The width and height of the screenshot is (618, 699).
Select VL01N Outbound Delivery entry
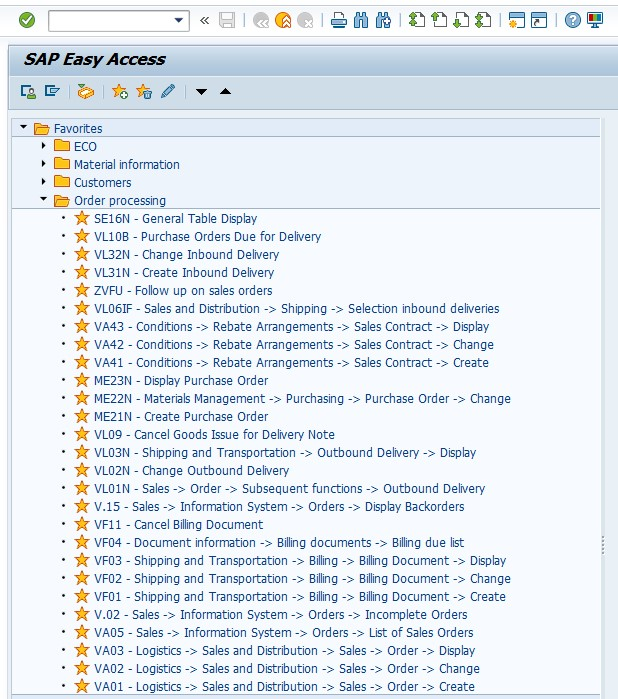point(289,489)
